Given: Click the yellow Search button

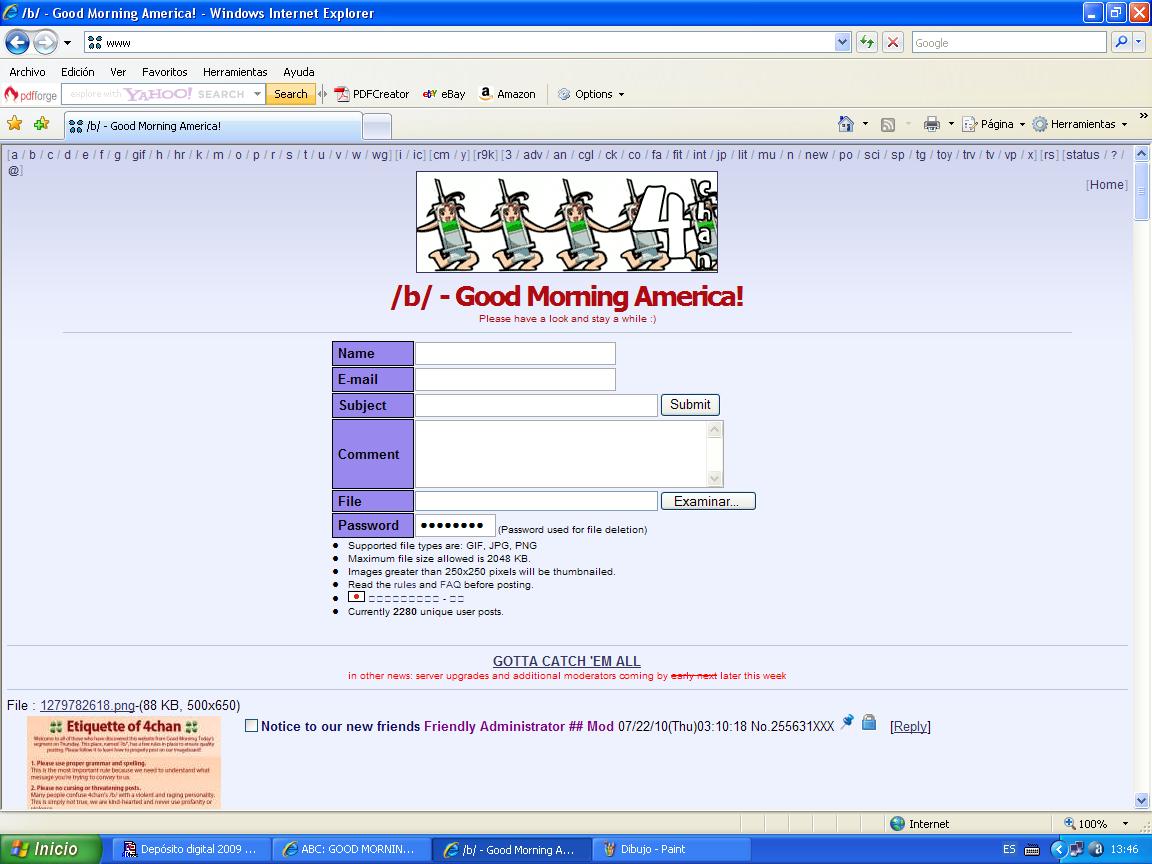Looking at the screenshot, I should (x=291, y=94).
